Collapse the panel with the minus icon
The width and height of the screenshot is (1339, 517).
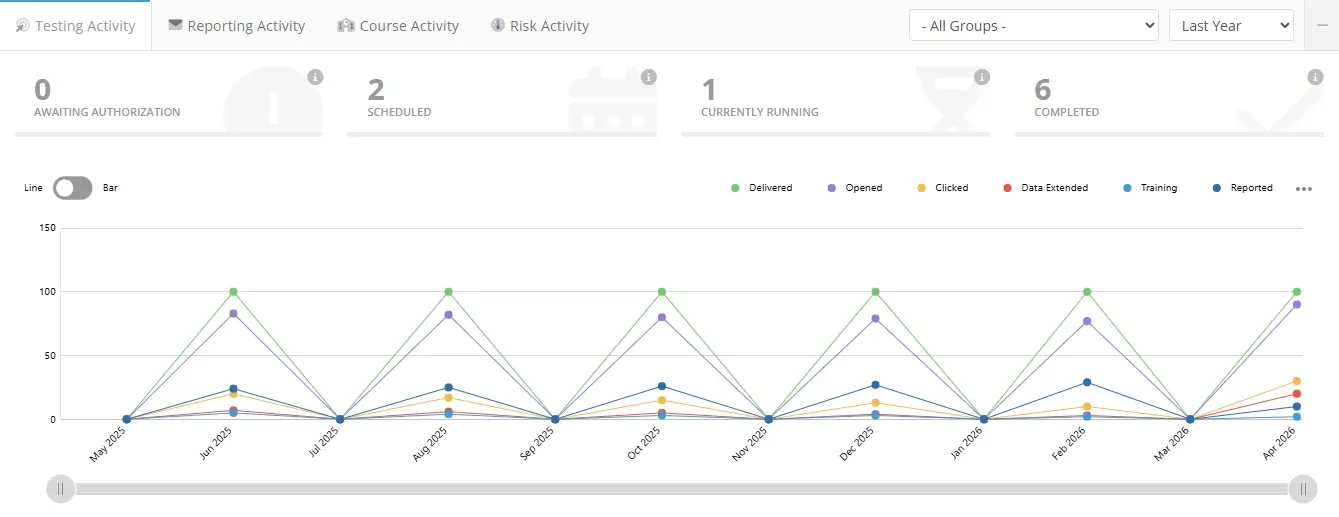[1322, 26]
